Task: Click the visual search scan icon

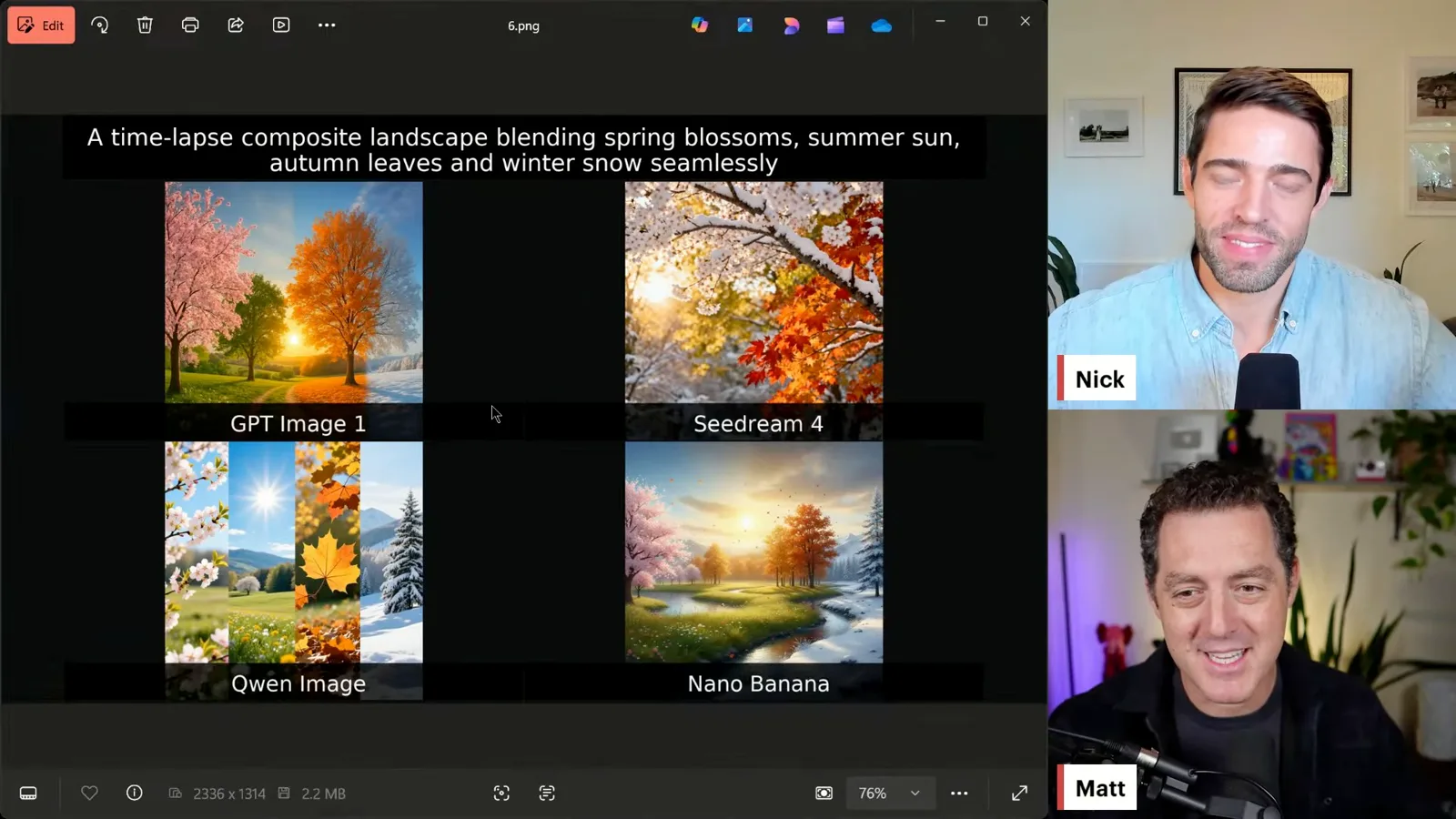Action: click(501, 794)
